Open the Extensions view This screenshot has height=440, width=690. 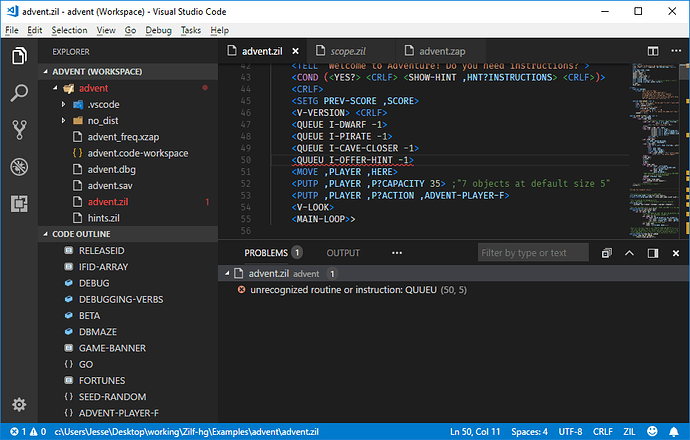point(19,204)
